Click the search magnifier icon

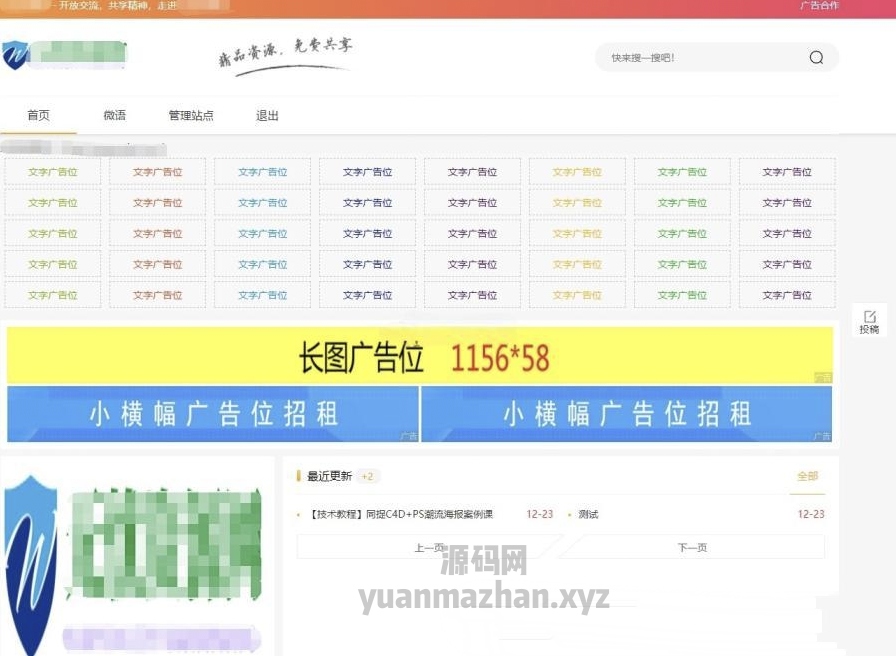816,57
